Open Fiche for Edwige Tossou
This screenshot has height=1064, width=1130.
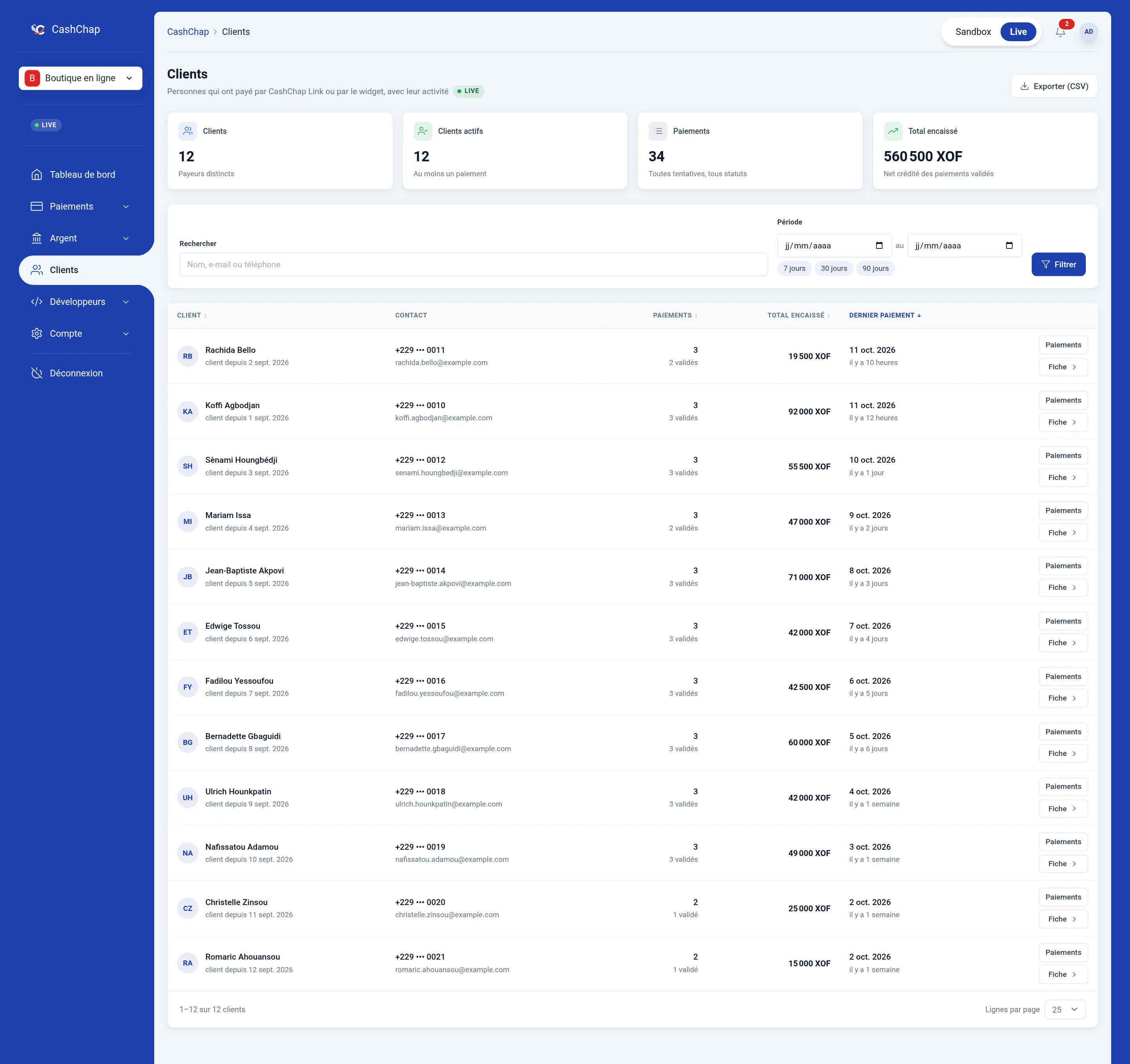1063,643
